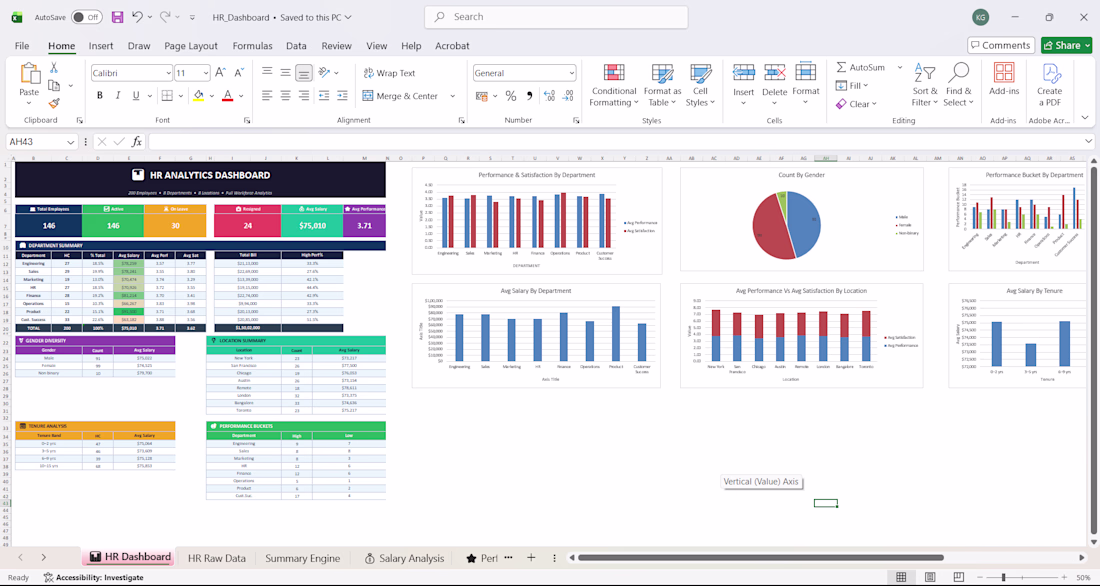The height and width of the screenshot is (586, 1100).
Task: Open the Add-ins icon
Action: [x=1004, y=79]
